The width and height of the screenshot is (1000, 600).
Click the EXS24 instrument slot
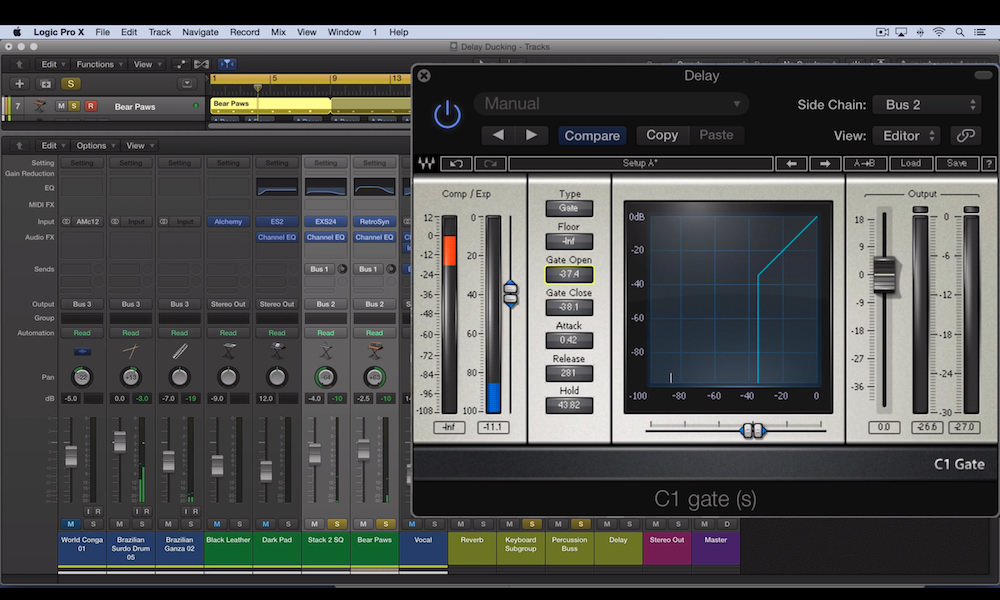coord(326,221)
